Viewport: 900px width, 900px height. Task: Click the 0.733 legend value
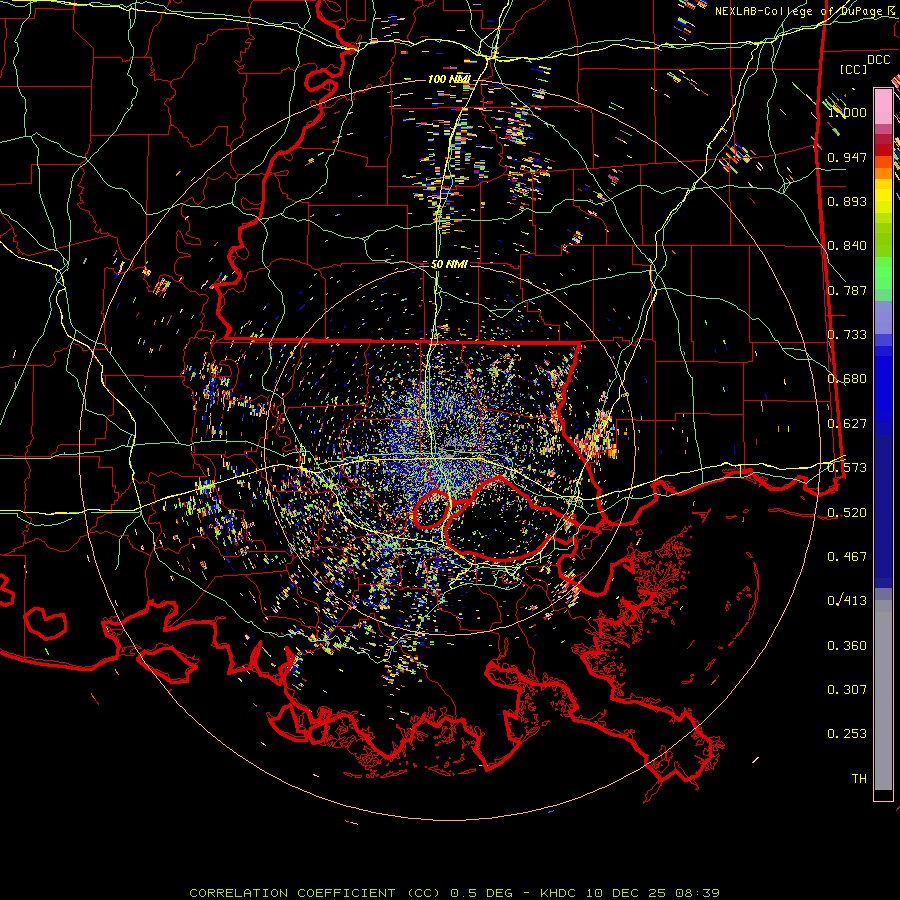[x=847, y=335]
